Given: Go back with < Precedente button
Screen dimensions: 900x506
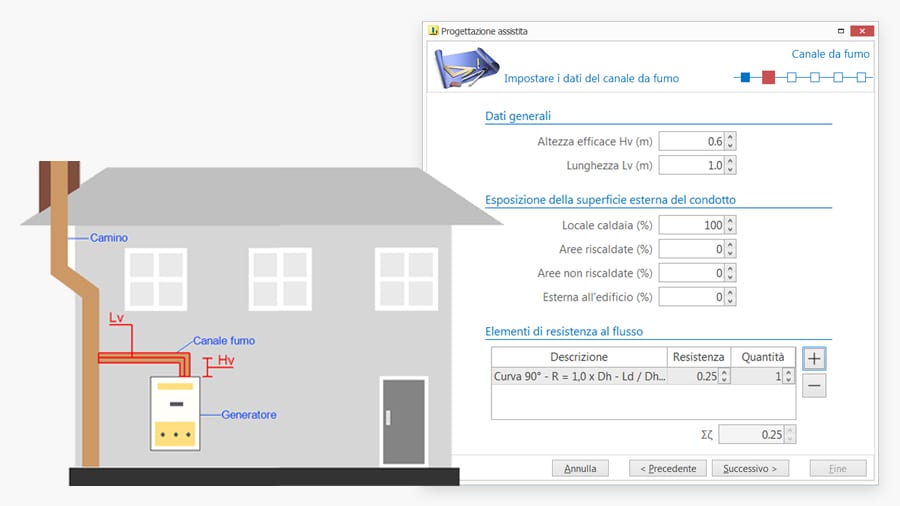Looking at the screenshot, I should coord(668,468).
